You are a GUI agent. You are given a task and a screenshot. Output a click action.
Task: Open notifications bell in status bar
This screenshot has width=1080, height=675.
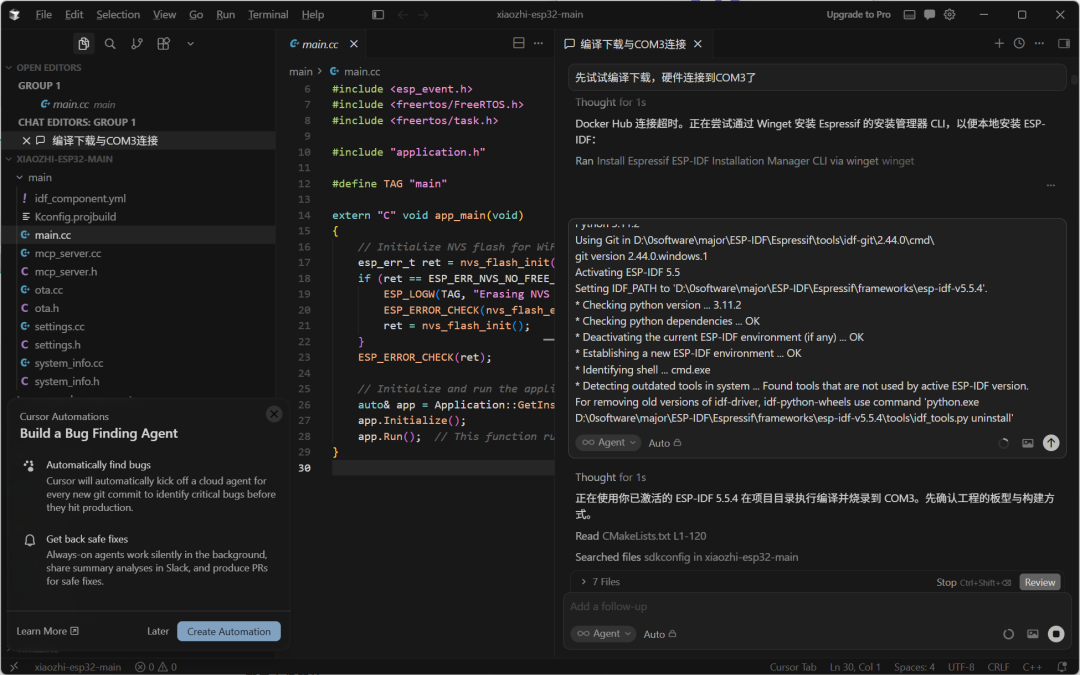point(1061,667)
